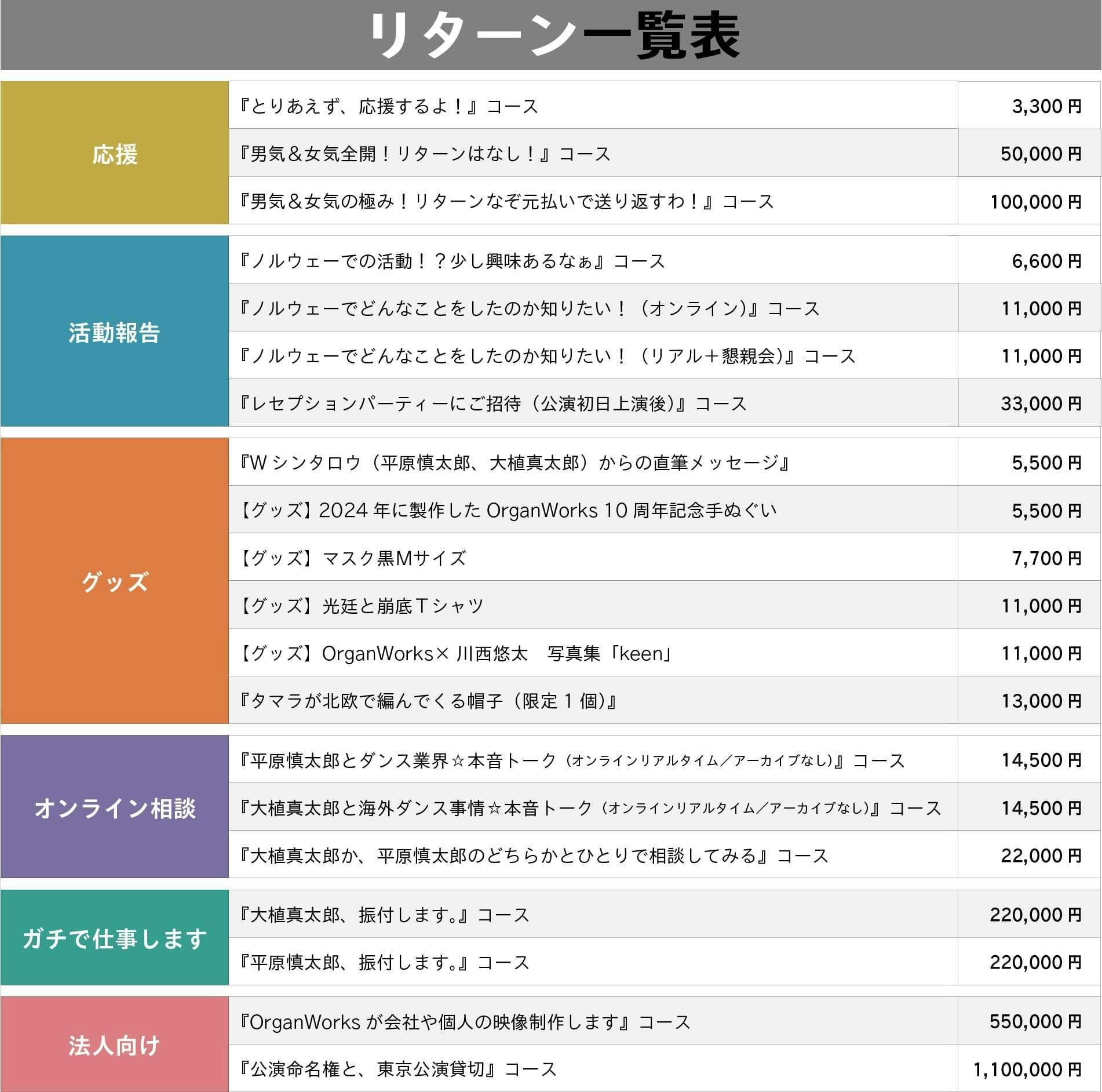
Task: Select the 映像制作します corporate course
Action: (464, 1021)
